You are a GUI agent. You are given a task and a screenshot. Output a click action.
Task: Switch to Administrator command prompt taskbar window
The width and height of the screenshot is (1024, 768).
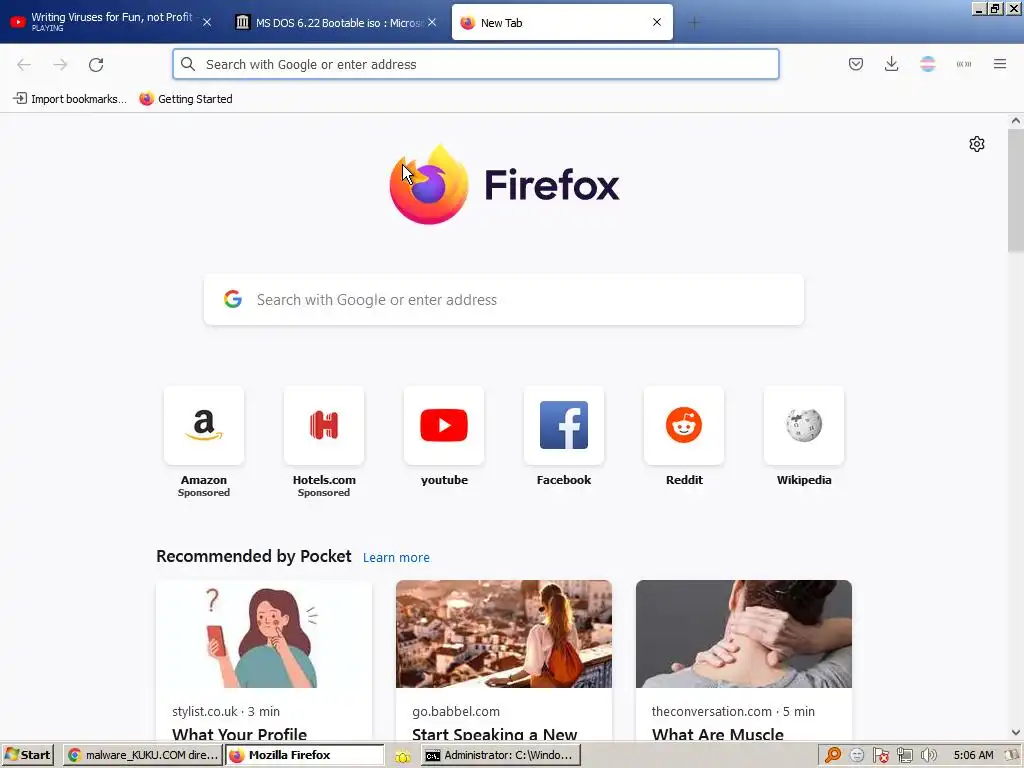[500, 755]
